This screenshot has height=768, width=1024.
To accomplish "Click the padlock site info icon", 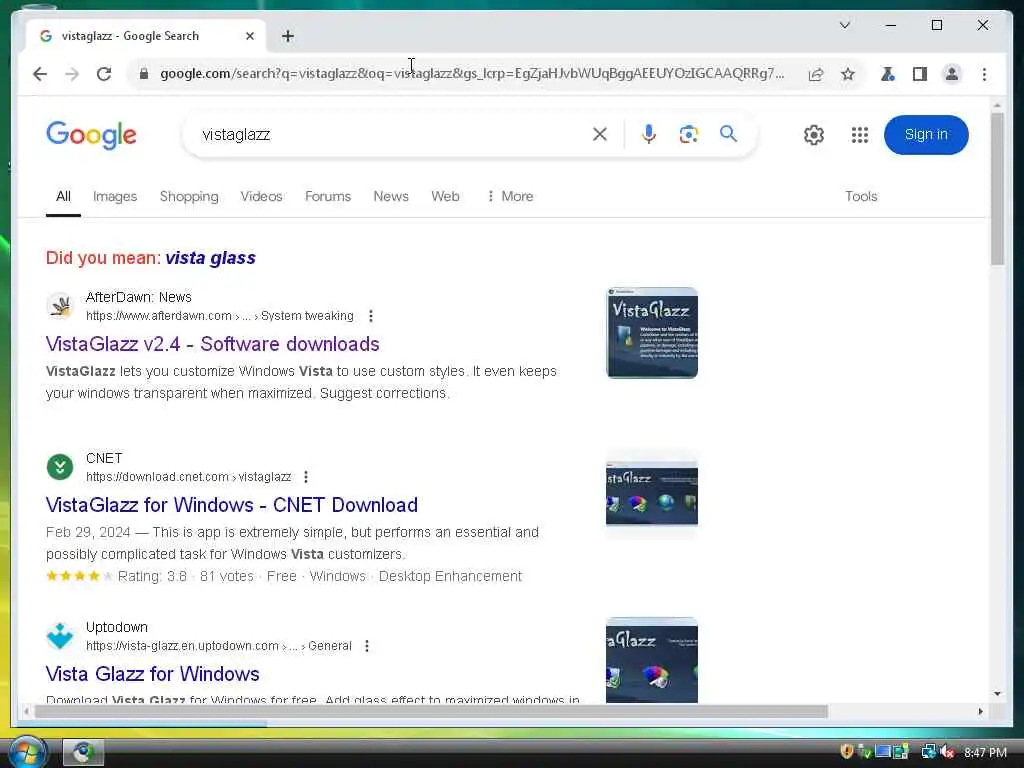I will click(x=144, y=74).
